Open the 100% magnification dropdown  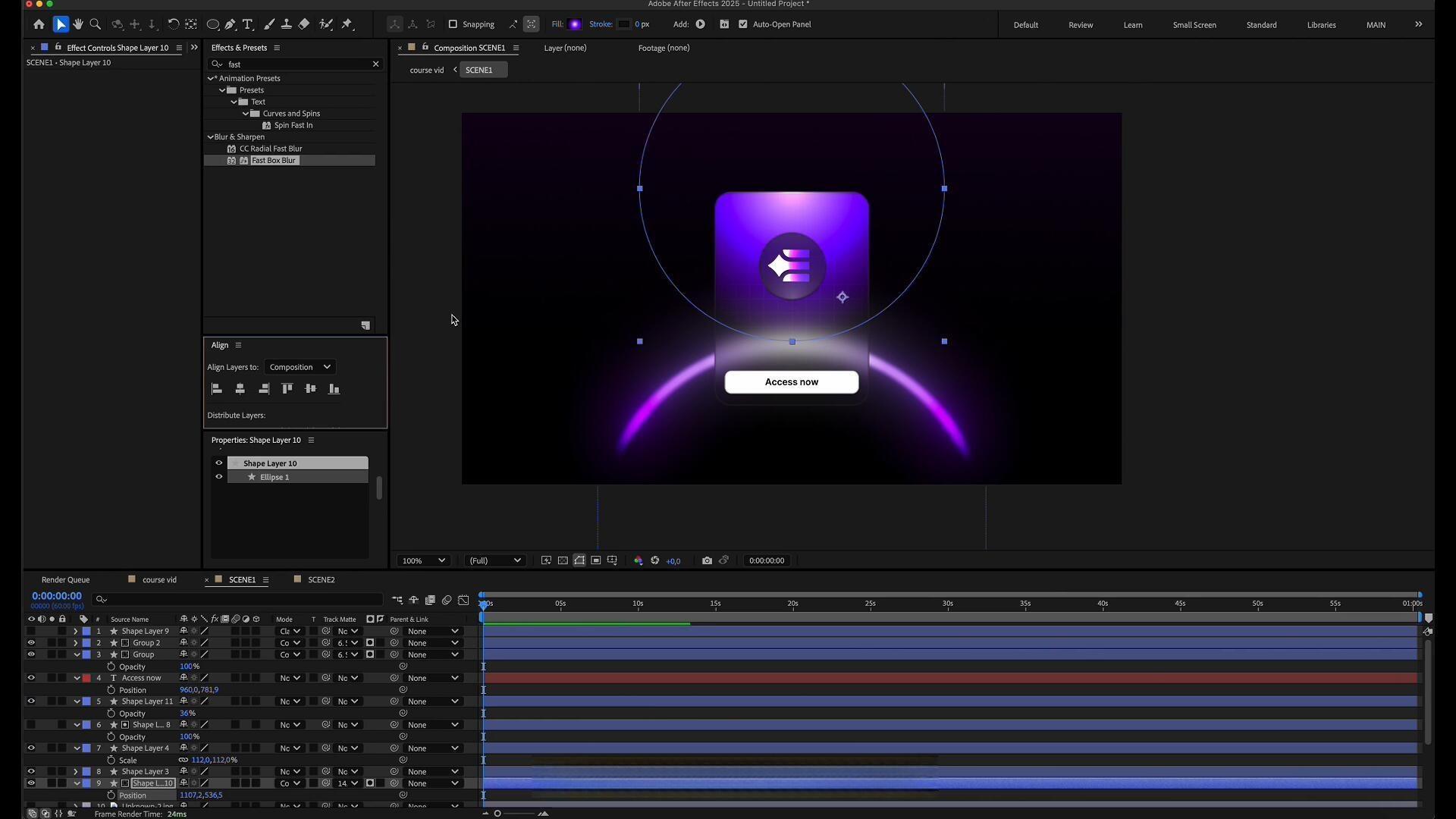pos(423,560)
